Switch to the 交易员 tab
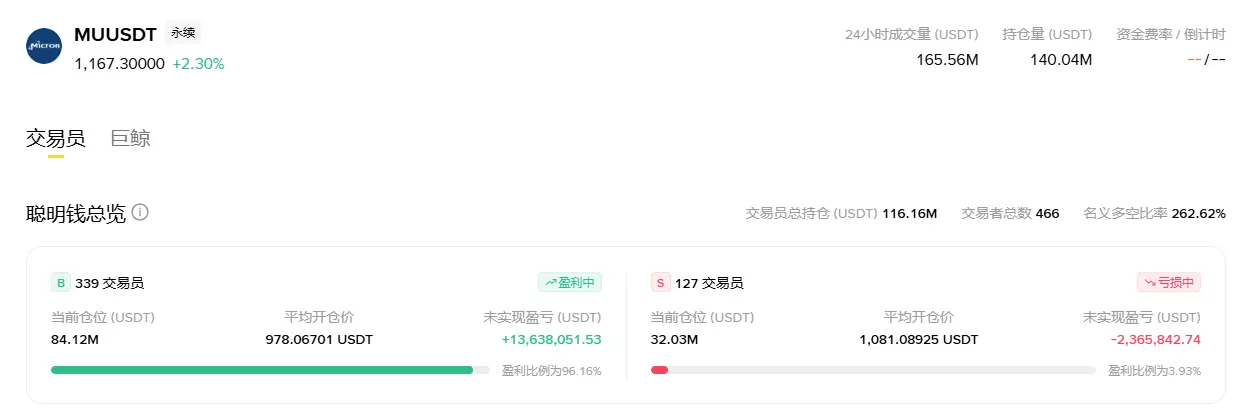The width and height of the screenshot is (1251, 411). point(56,138)
